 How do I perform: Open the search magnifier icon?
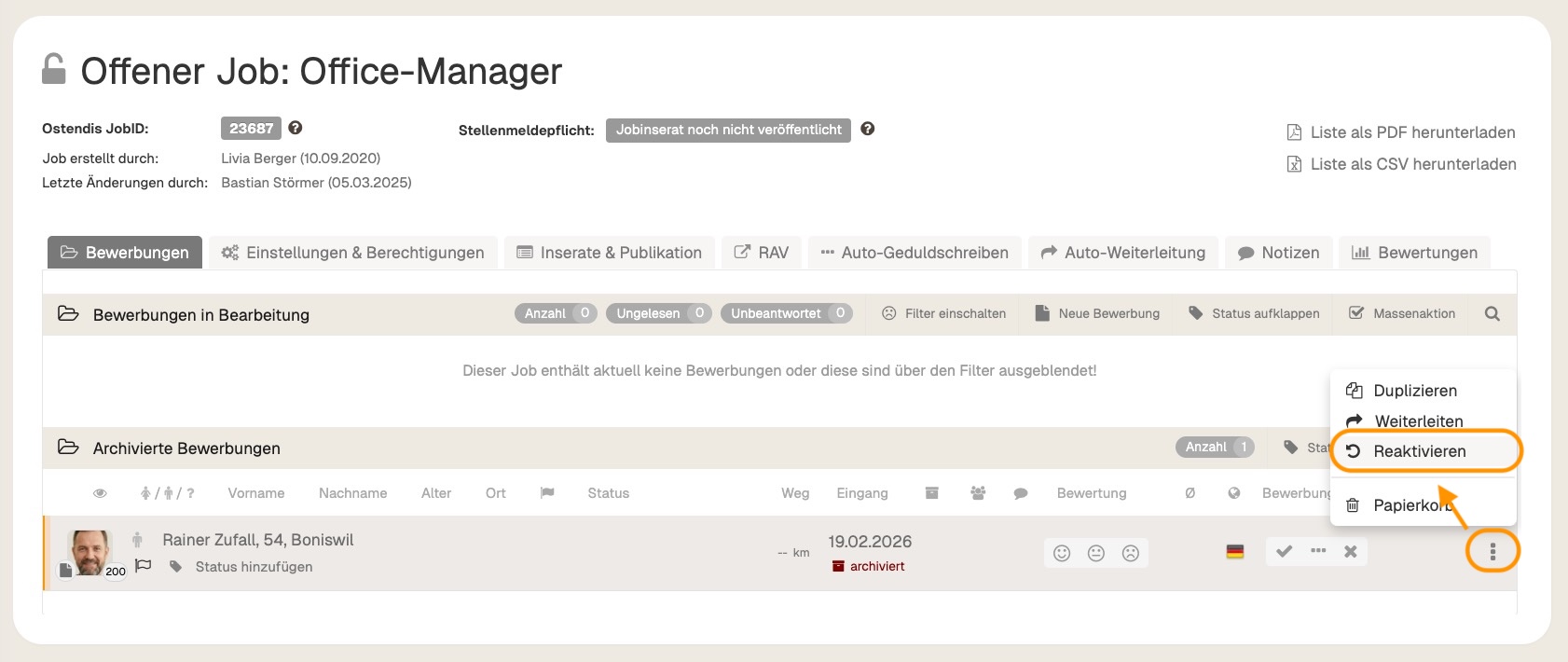[1492, 314]
